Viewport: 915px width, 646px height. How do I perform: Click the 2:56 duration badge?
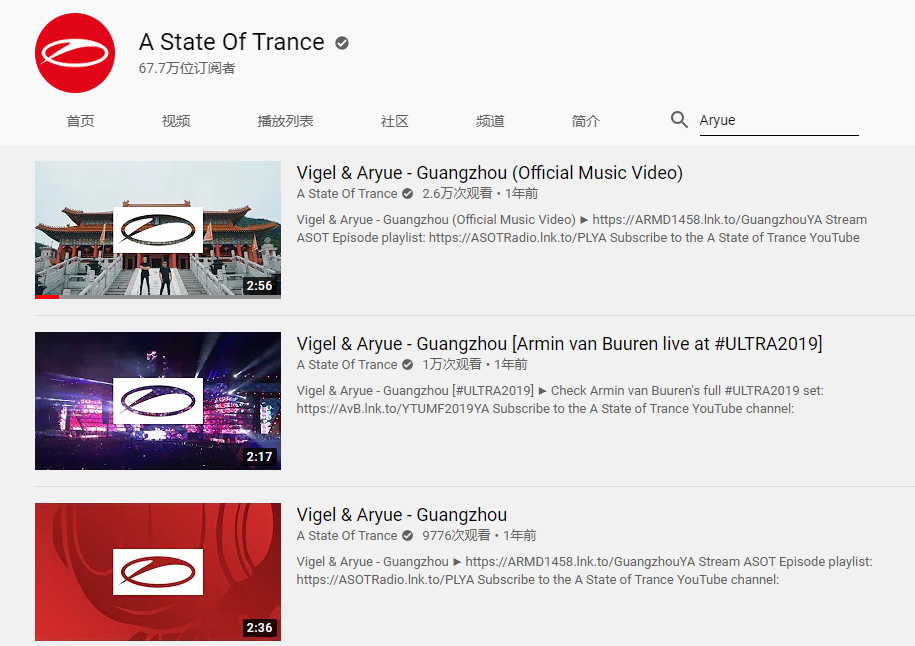tap(259, 285)
